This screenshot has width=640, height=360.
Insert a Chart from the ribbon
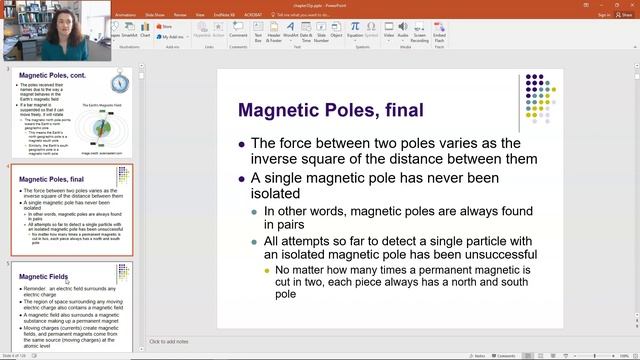pyautogui.click(x=145, y=30)
